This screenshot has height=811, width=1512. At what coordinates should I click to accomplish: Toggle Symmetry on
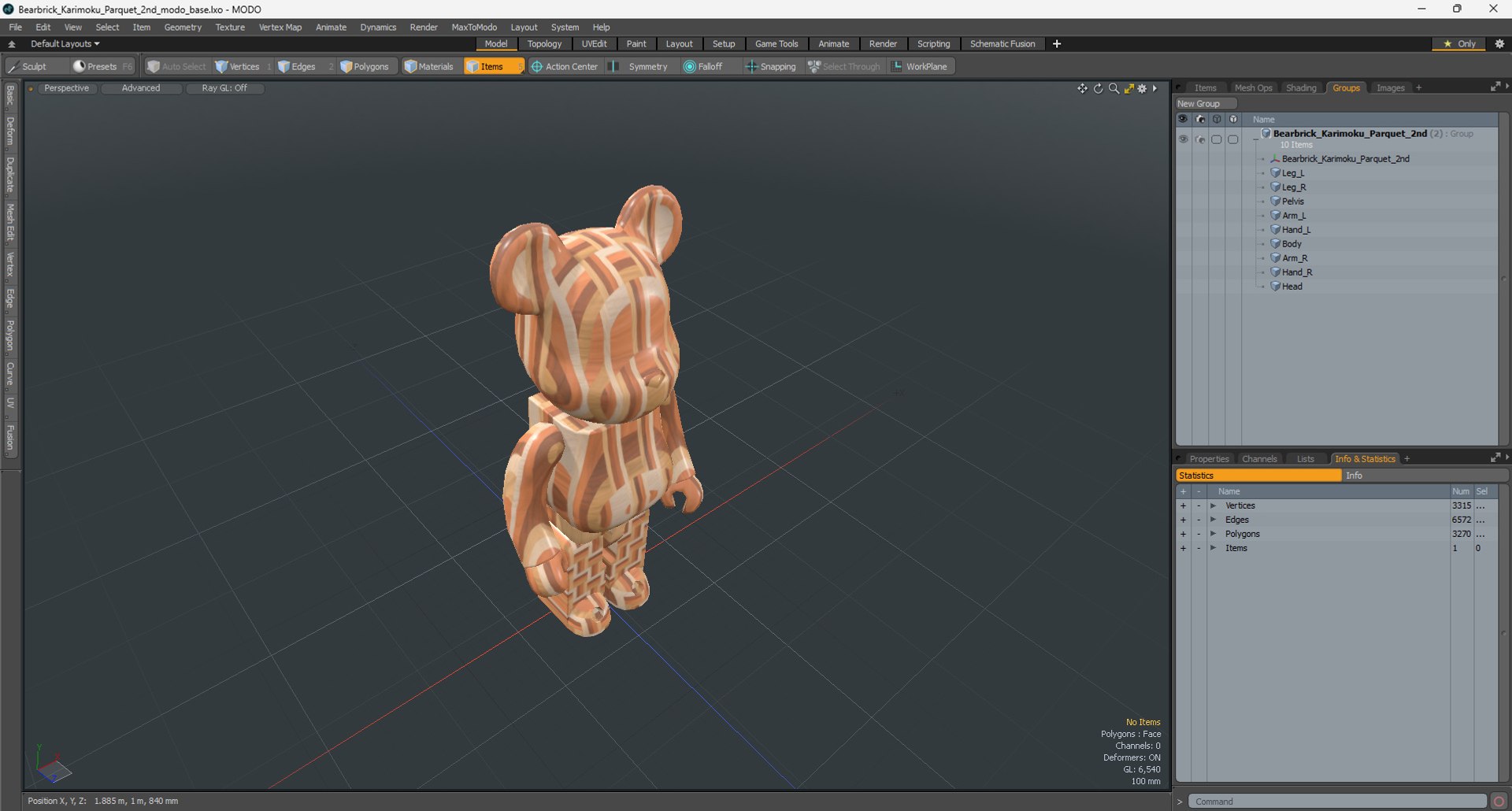click(x=639, y=66)
